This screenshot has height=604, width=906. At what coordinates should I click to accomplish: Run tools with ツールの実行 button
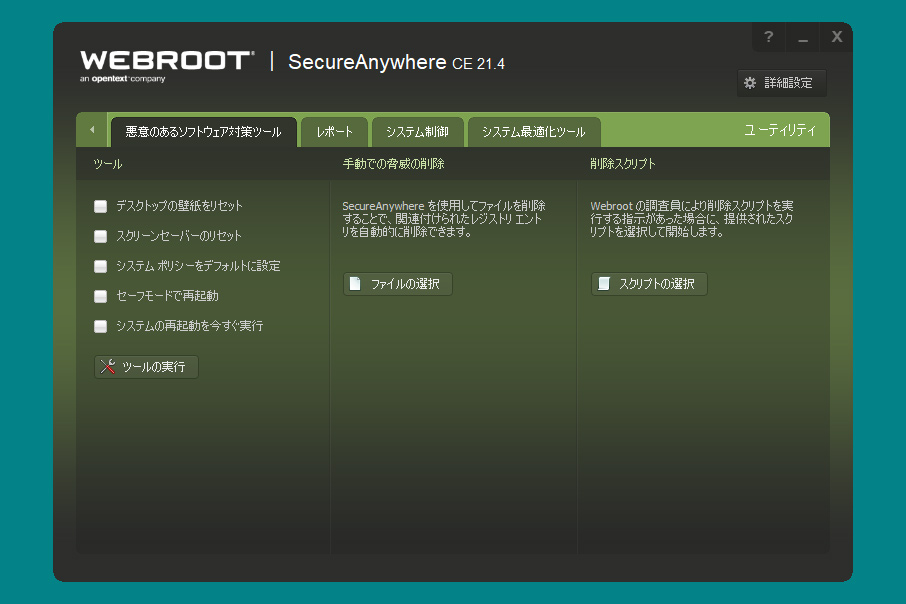[x=146, y=366]
